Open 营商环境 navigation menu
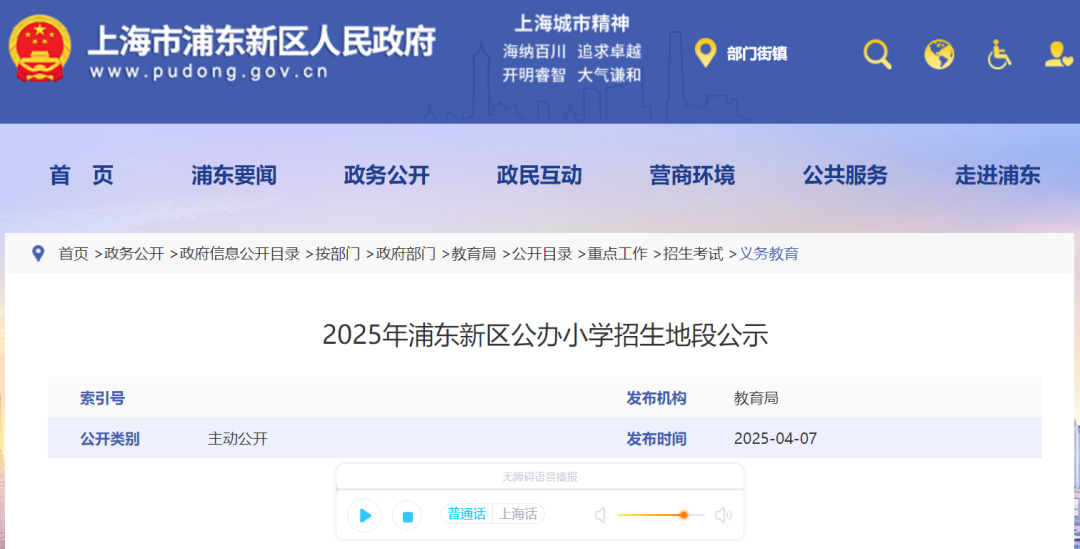The image size is (1080, 549). pos(692,176)
